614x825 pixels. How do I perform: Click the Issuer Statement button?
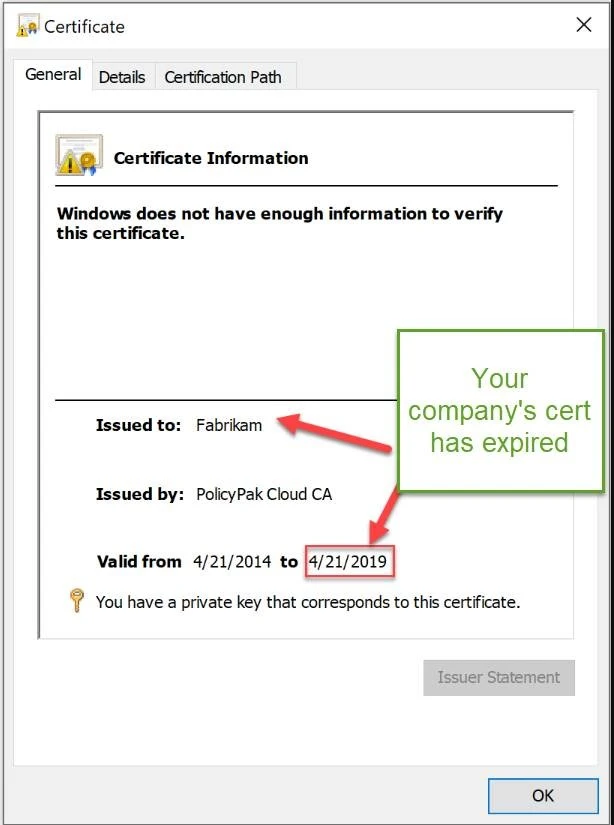498,677
